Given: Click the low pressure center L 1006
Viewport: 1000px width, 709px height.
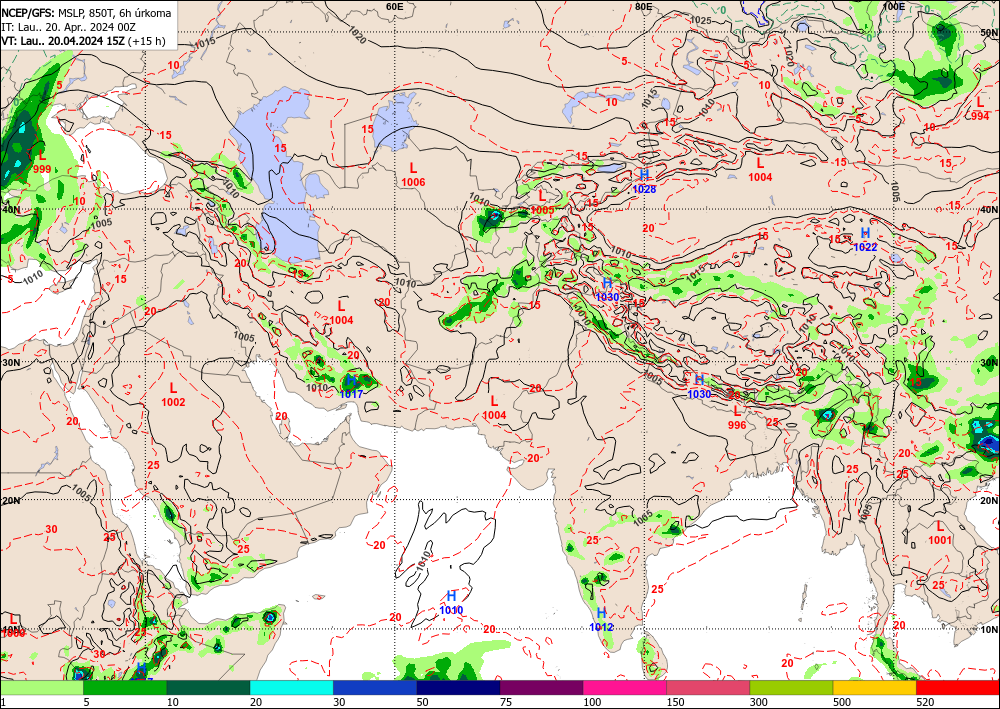Looking at the screenshot, I should click(x=413, y=175).
